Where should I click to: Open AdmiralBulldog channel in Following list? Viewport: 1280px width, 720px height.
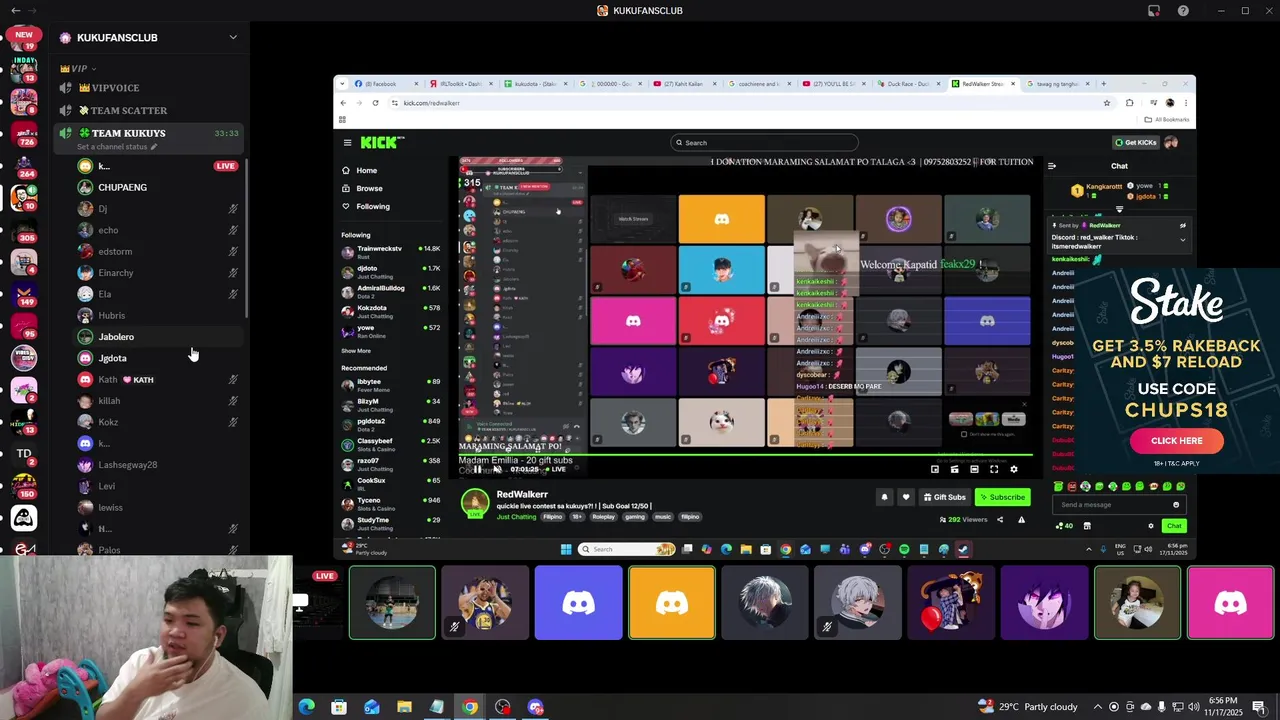391,291
